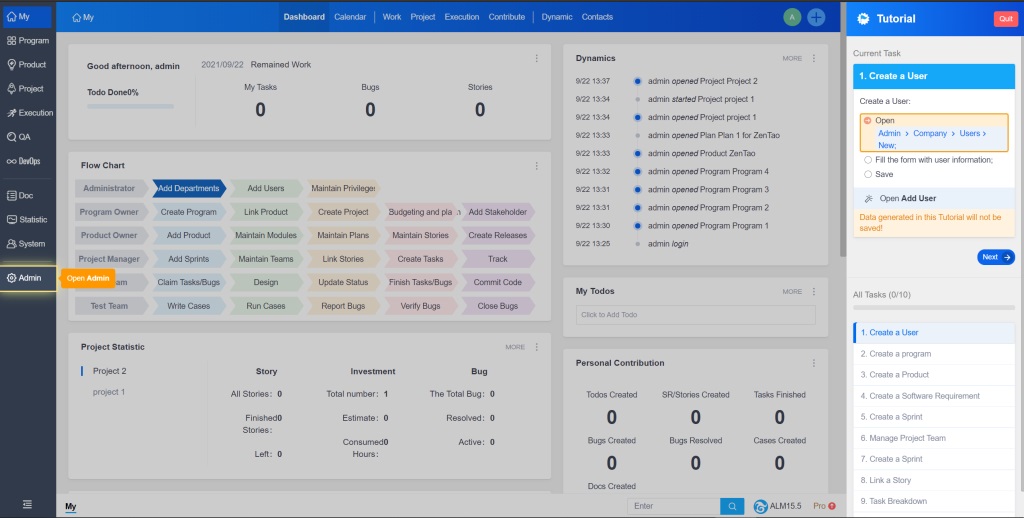Viewport: 1024px width, 518px height.
Task: Open Flow Chart panel options menu
Action: (536, 166)
